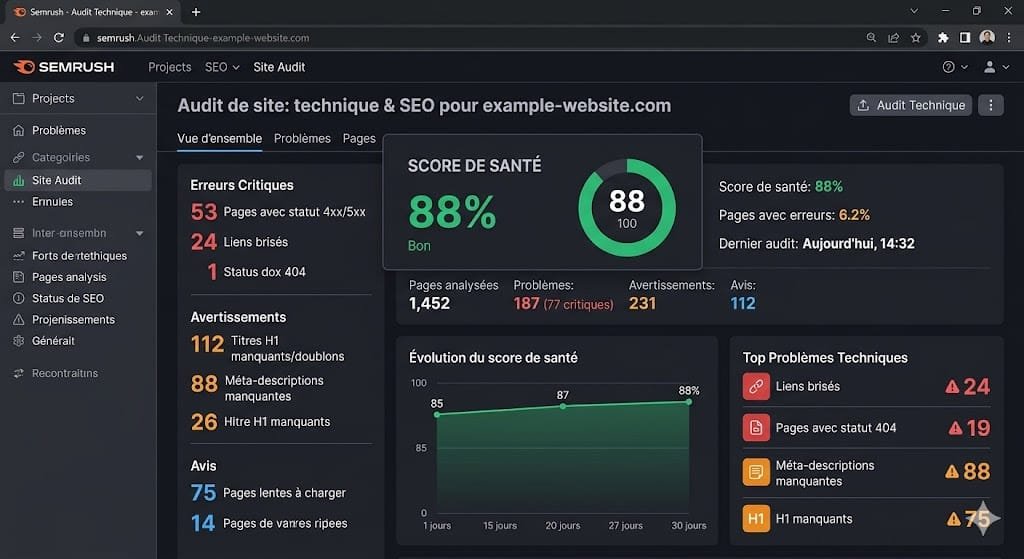The width and height of the screenshot is (1024, 559).
Task: Click 24 Liens brisés under Erreurs Critiques
Action: 239,242
